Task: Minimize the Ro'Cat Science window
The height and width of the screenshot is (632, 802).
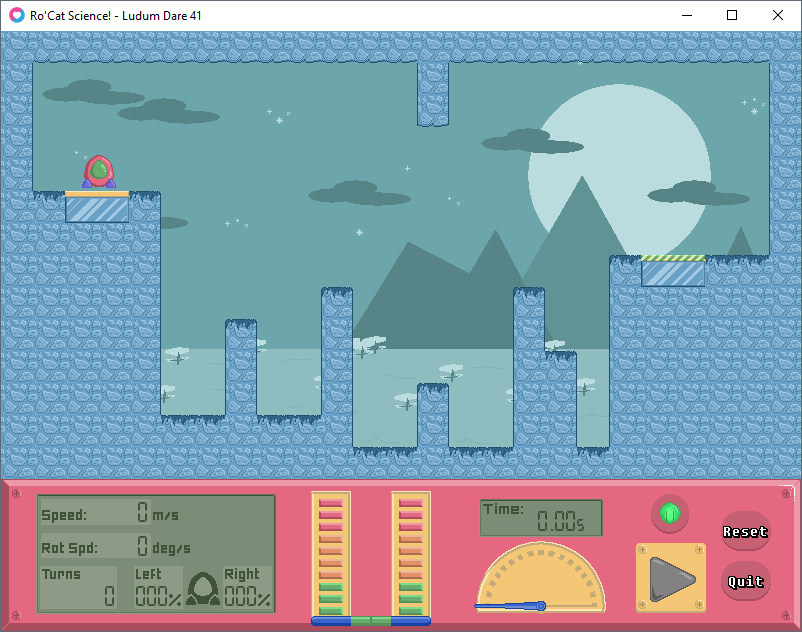Action: pos(687,15)
